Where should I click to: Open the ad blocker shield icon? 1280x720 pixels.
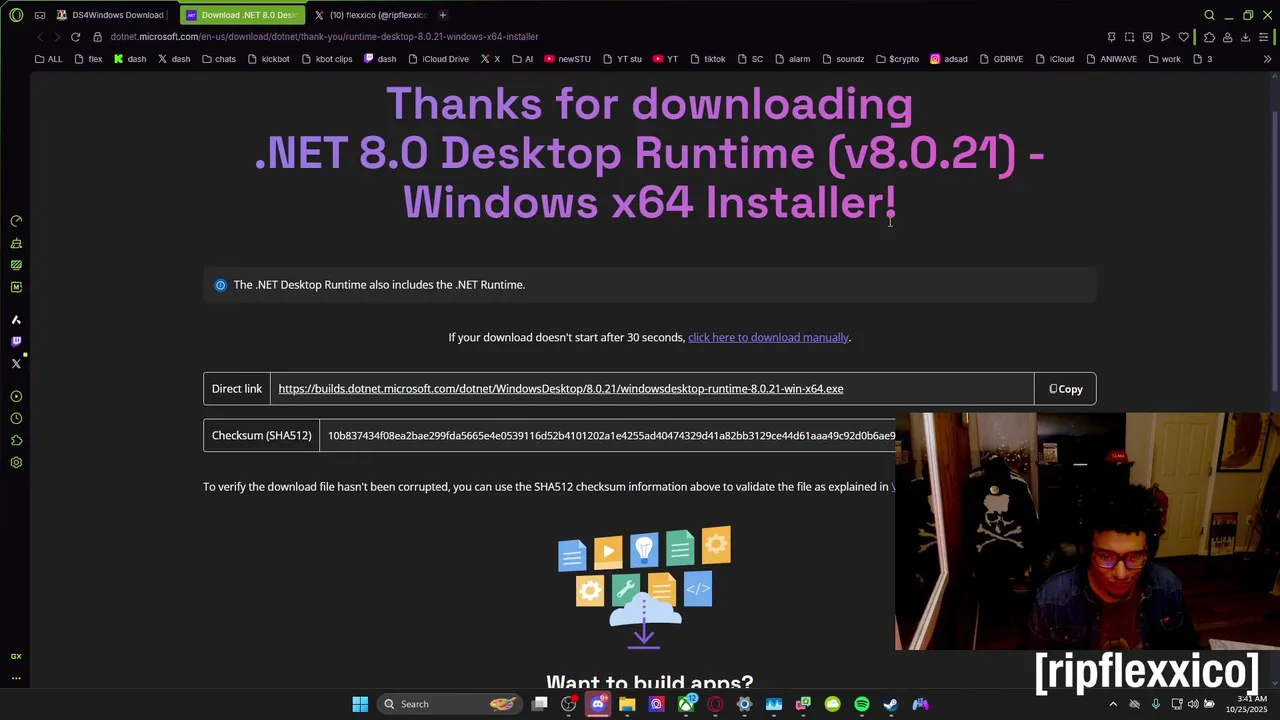(x=1147, y=37)
